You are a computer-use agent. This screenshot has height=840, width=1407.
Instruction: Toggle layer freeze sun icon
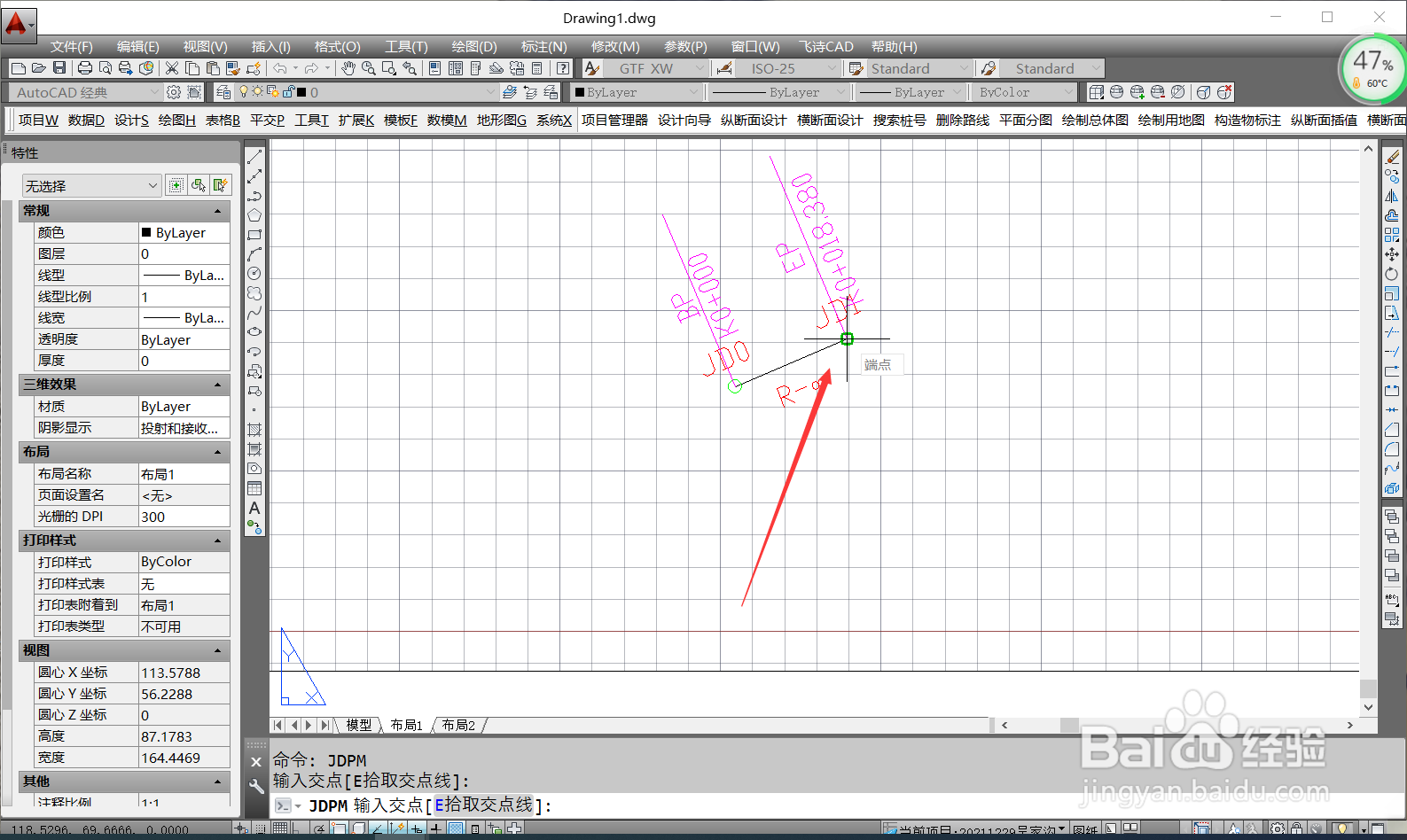[x=258, y=92]
